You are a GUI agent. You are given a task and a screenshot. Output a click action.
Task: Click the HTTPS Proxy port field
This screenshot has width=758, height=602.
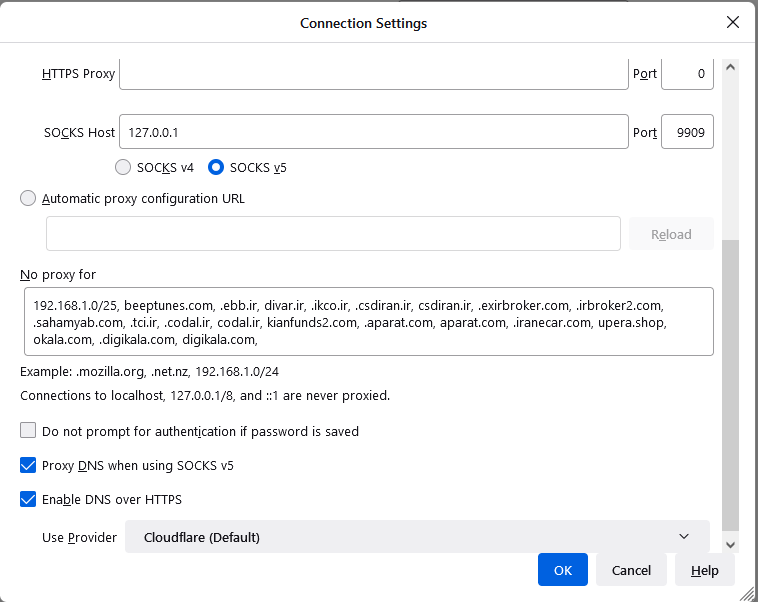click(687, 73)
